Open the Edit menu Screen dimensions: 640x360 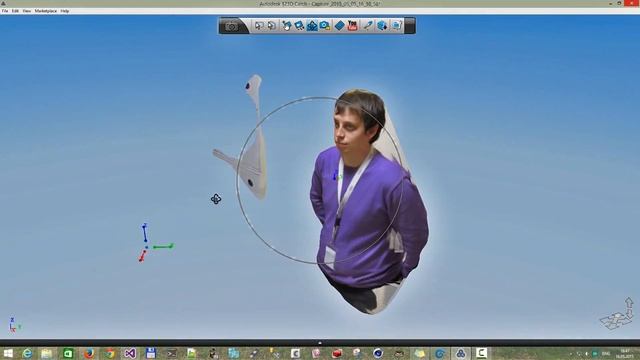[15, 11]
